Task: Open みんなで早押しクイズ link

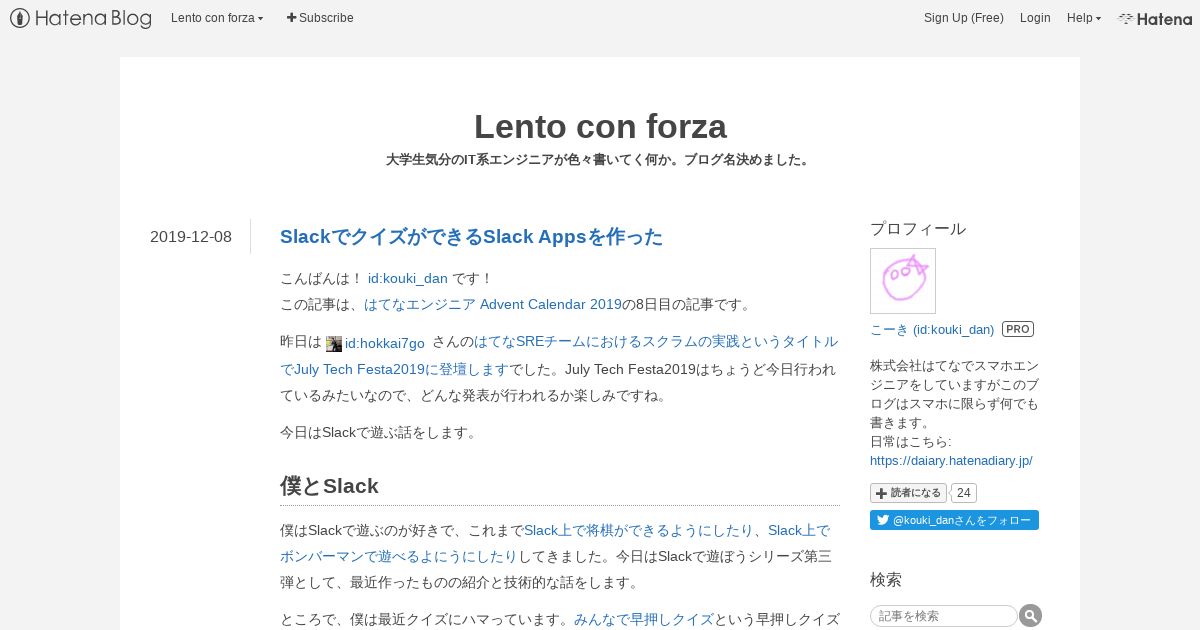Action: (644, 619)
